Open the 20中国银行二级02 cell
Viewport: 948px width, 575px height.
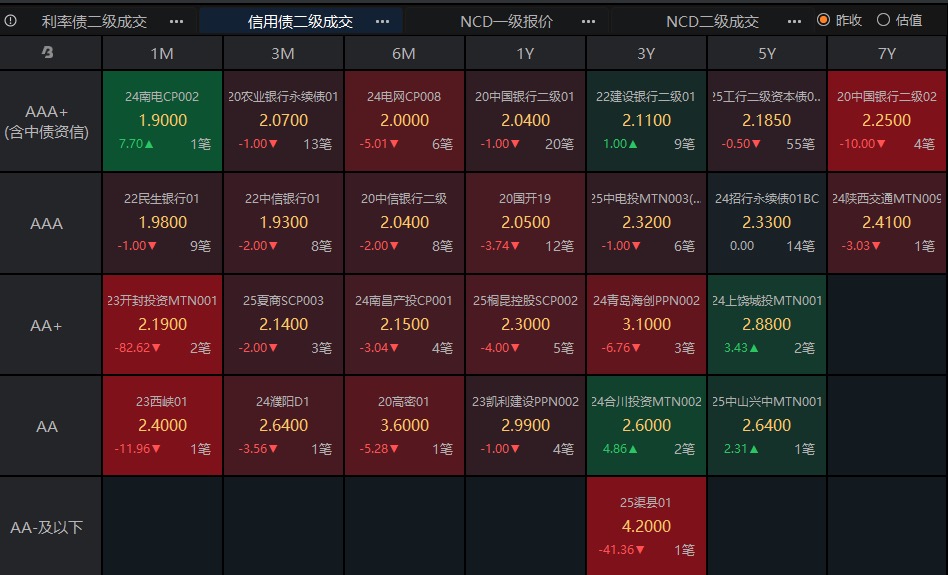(x=887, y=121)
